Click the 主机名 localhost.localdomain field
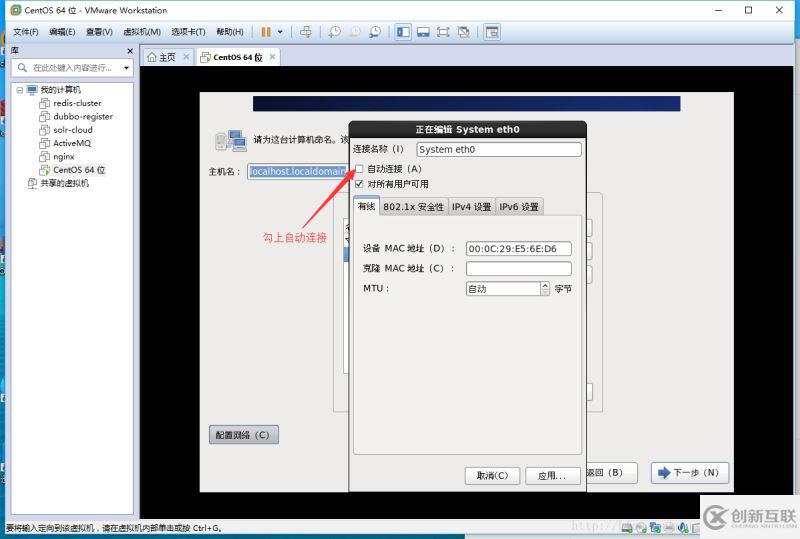This screenshot has height=539, width=800. pyautogui.click(x=297, y=172)
